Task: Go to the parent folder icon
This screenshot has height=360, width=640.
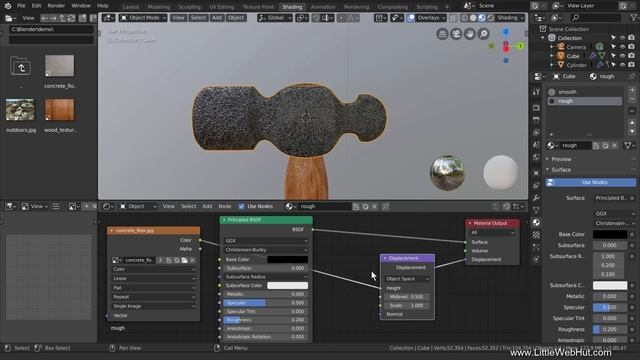Action: [20, 67]
